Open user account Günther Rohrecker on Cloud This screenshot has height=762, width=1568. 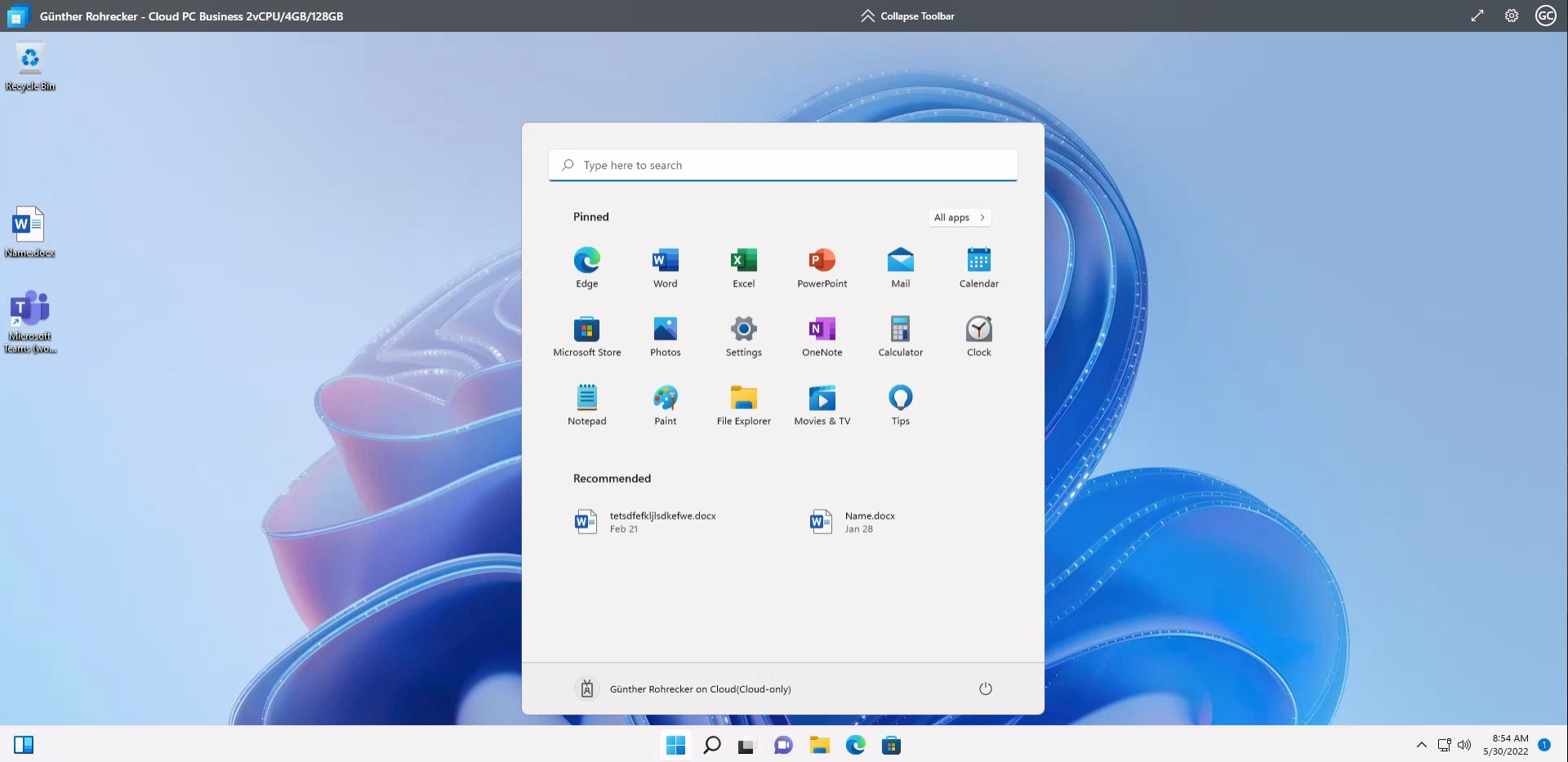pos(683,688)
